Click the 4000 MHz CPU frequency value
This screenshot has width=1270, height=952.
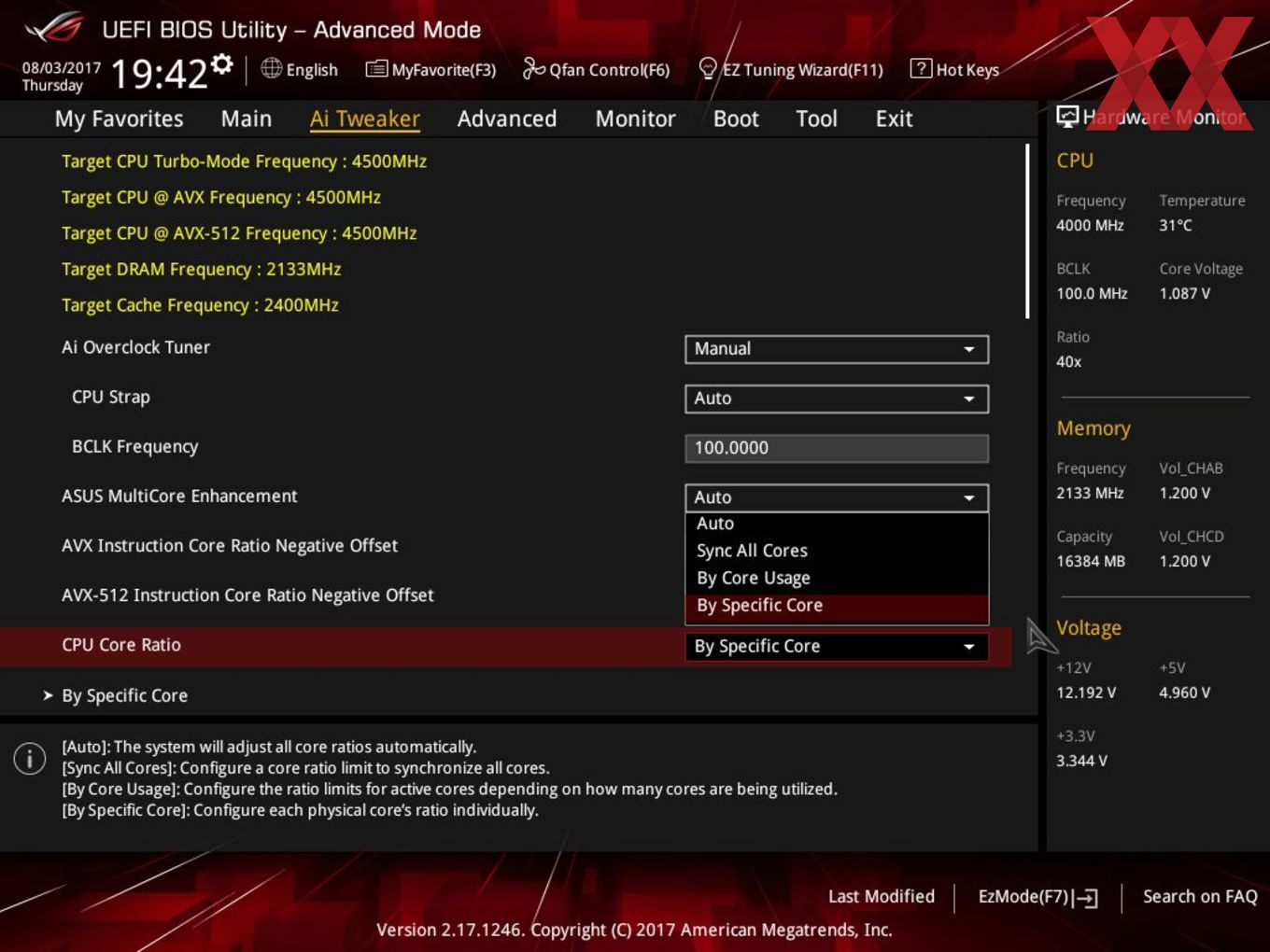[x=1090, y=225]
